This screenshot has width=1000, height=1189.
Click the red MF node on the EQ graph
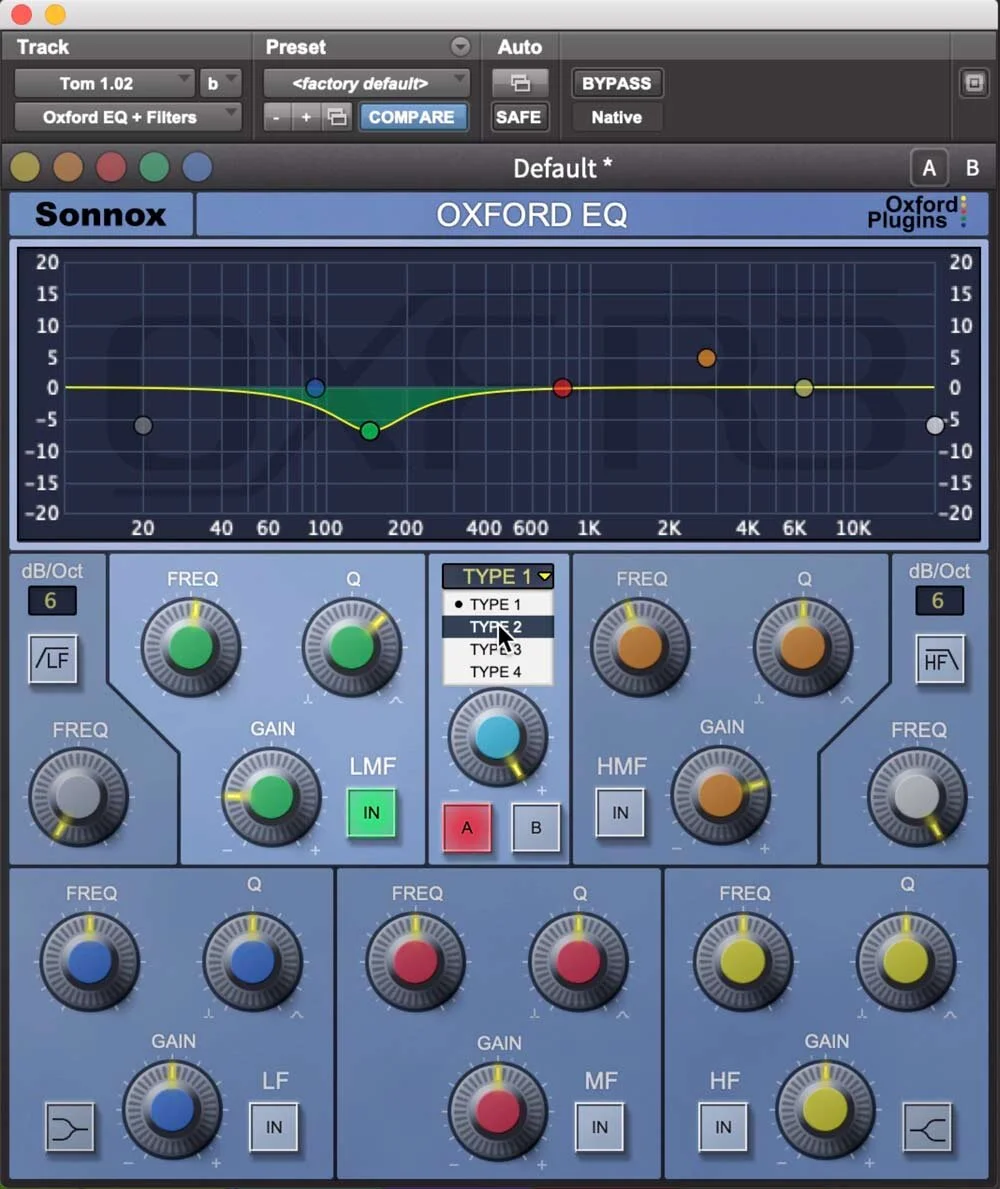[x=562, y=387]
